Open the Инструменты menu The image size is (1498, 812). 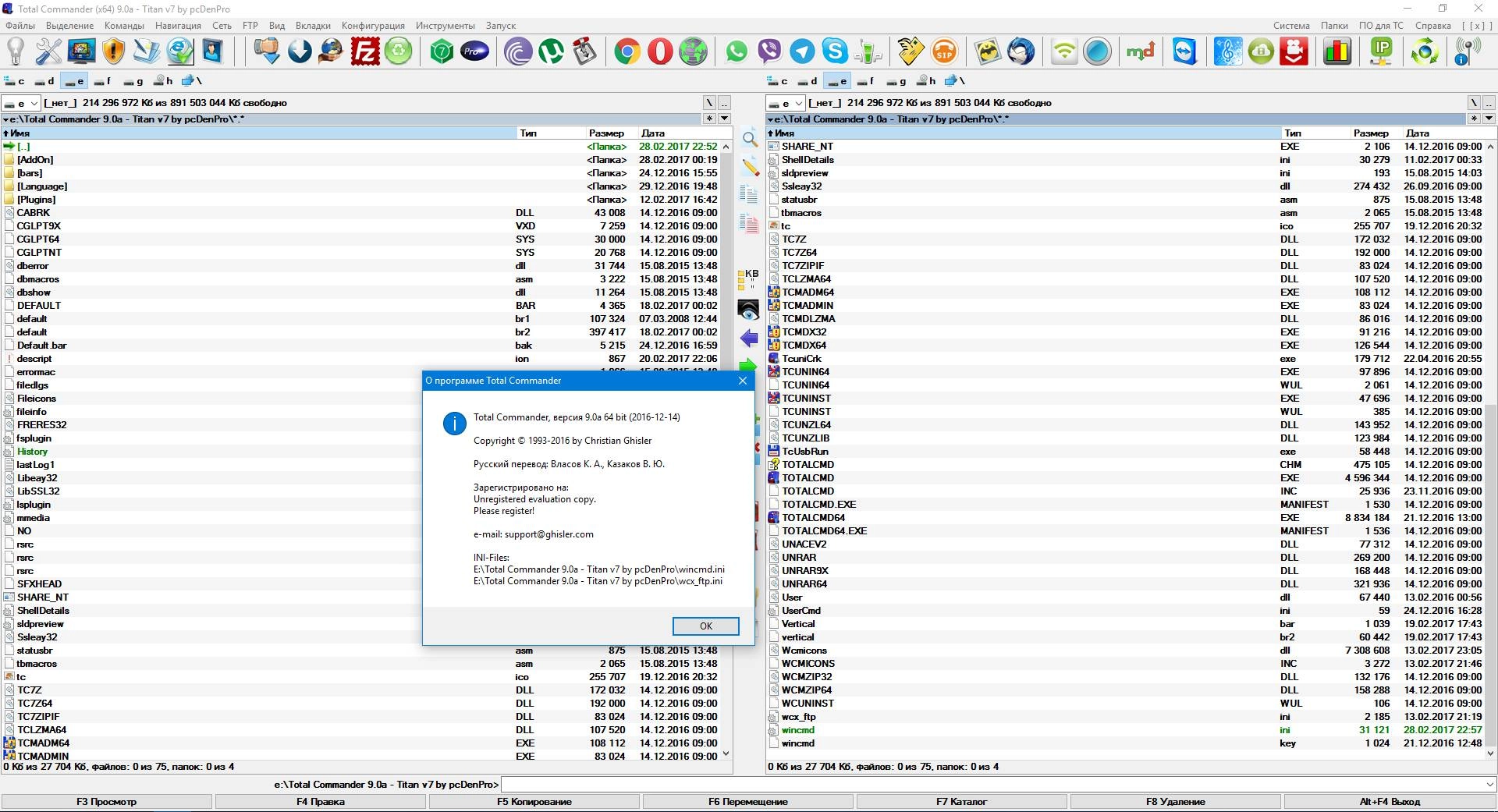(445, 26)
